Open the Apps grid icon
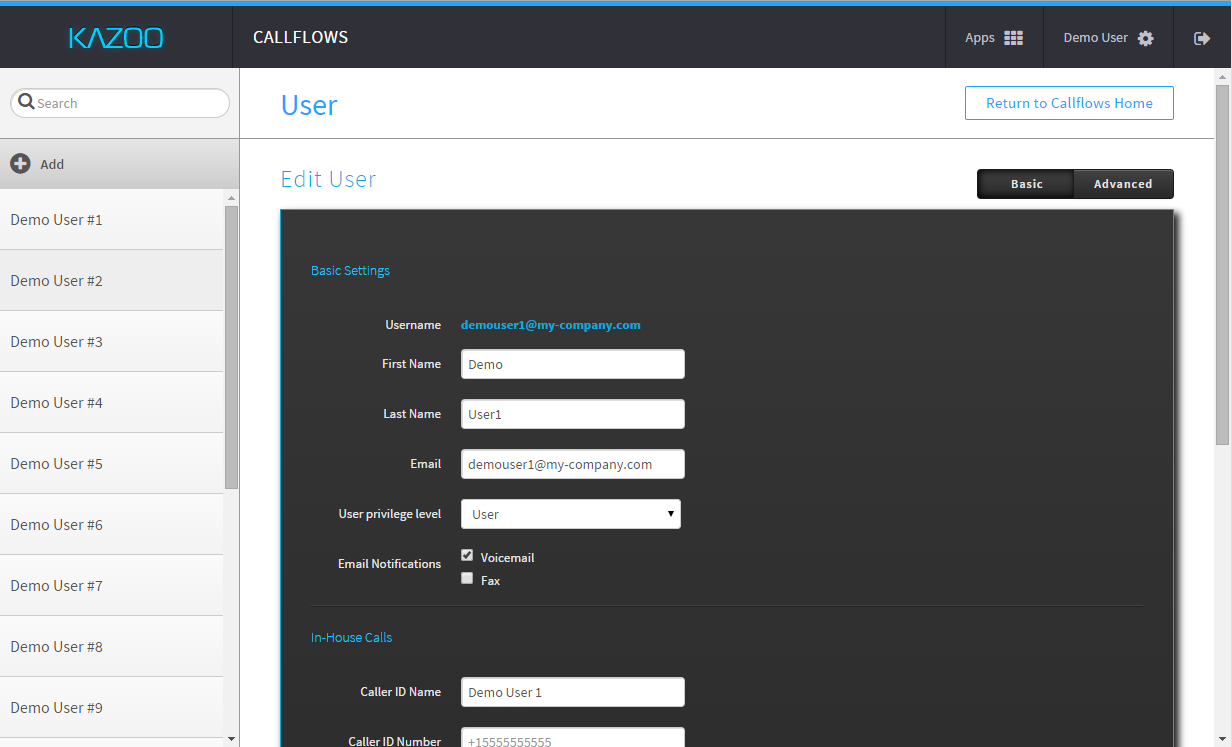1232x747 pixels. coord(1013,38)
